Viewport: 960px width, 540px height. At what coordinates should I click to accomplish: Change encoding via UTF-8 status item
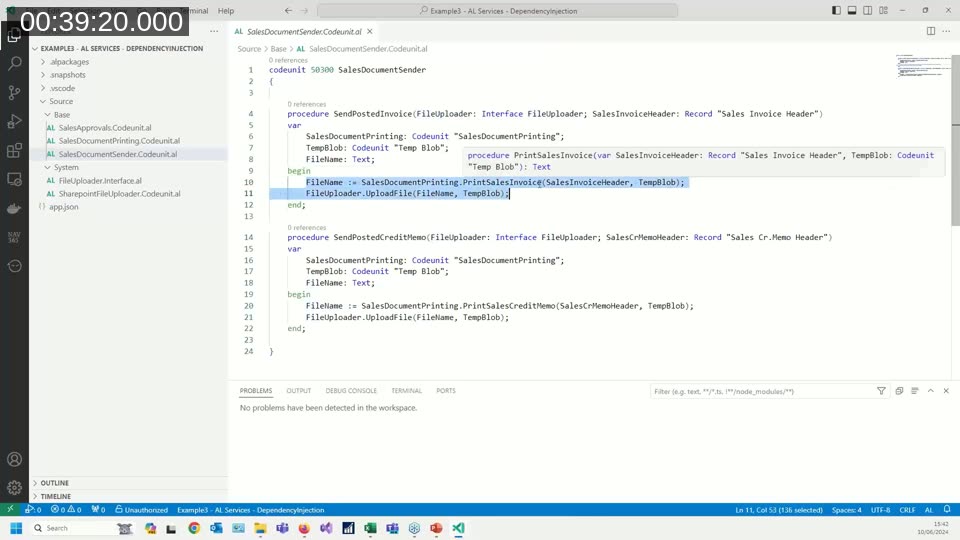click(880, 509)
